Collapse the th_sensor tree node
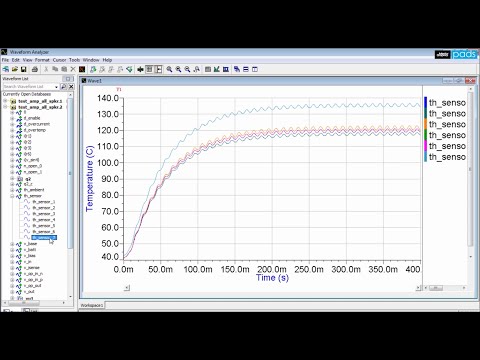The width and height of the screenshot is (480, 360). (x=12, y=196)
